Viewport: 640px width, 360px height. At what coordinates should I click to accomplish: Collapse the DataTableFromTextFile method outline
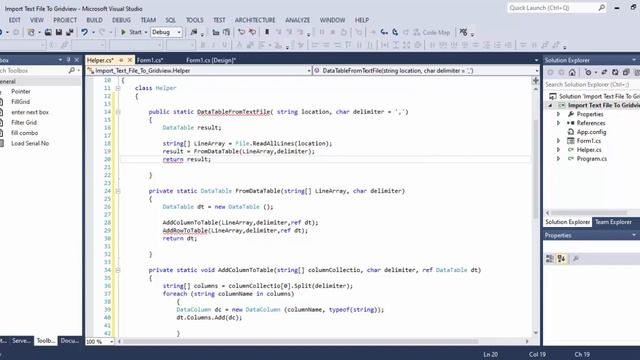coord(118,112)
